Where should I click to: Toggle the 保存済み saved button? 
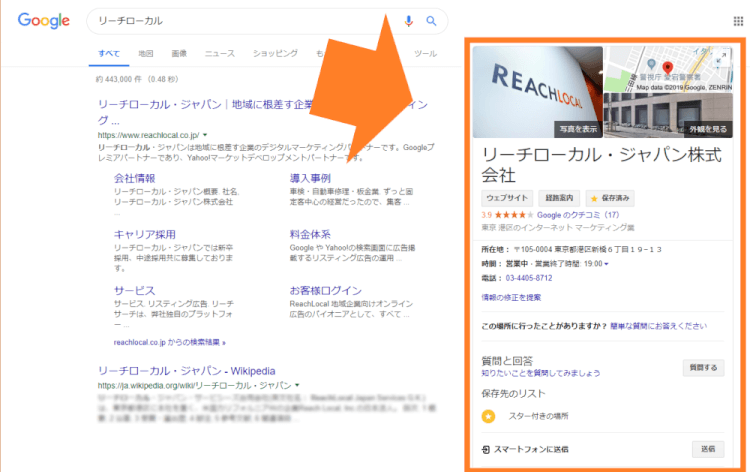click(610, 198)
